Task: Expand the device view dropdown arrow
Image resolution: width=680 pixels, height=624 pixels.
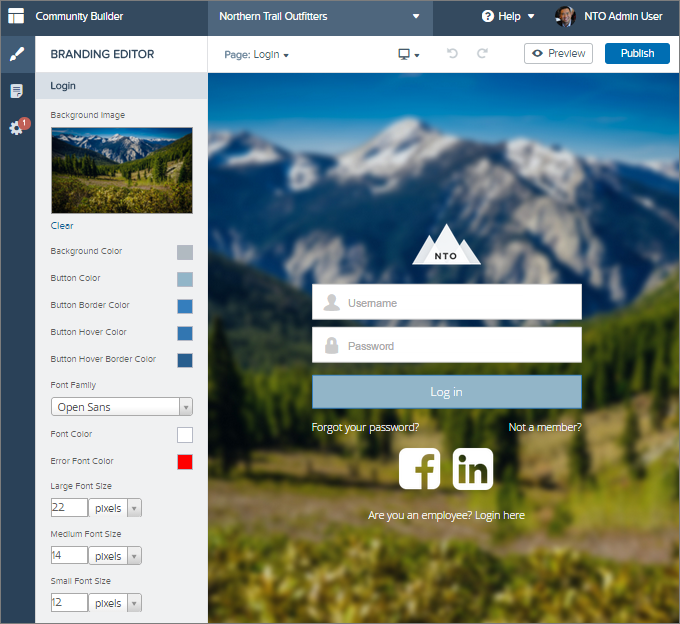Action: point(417,56)
